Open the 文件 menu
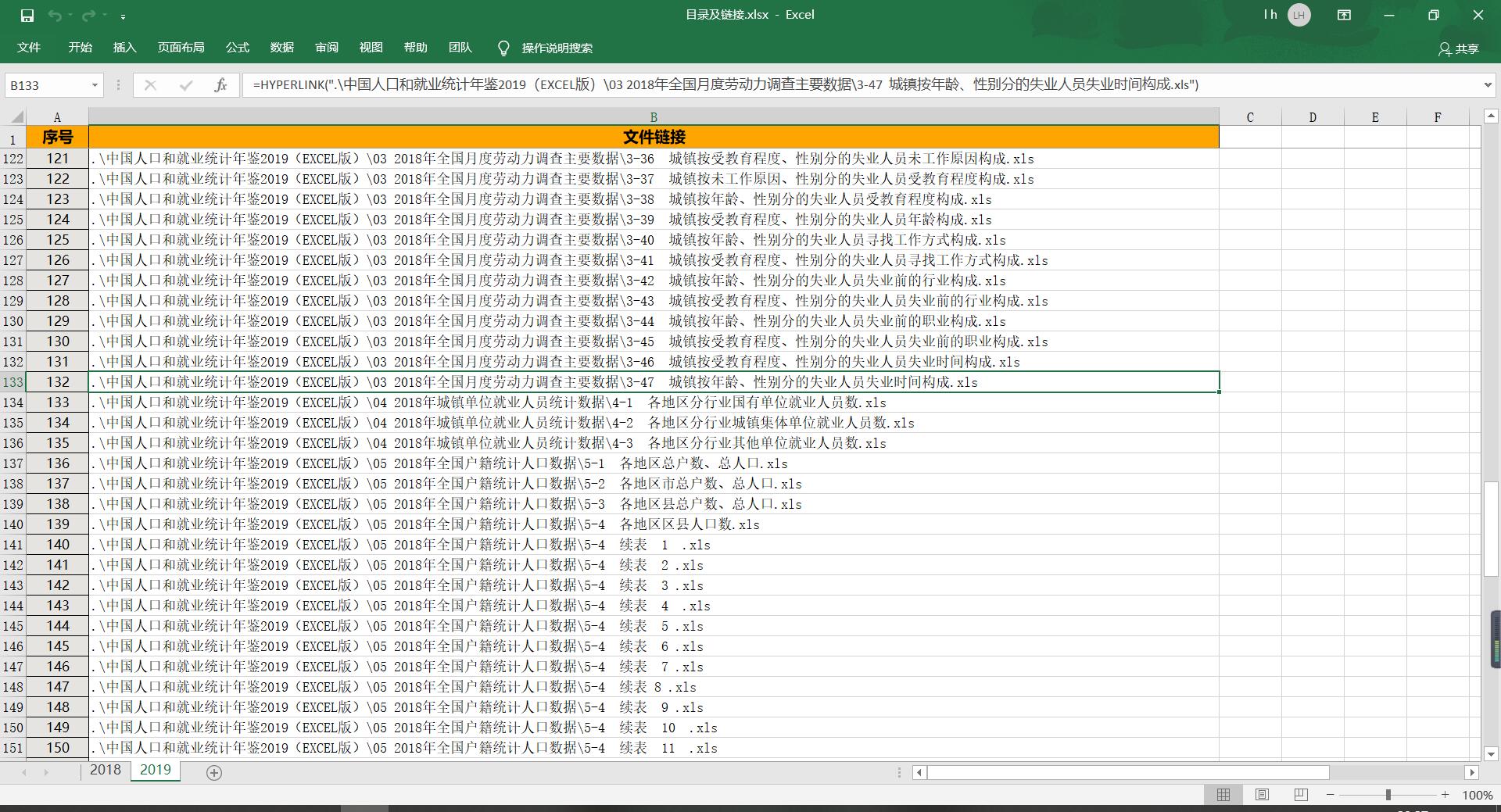 coord(29,48)
